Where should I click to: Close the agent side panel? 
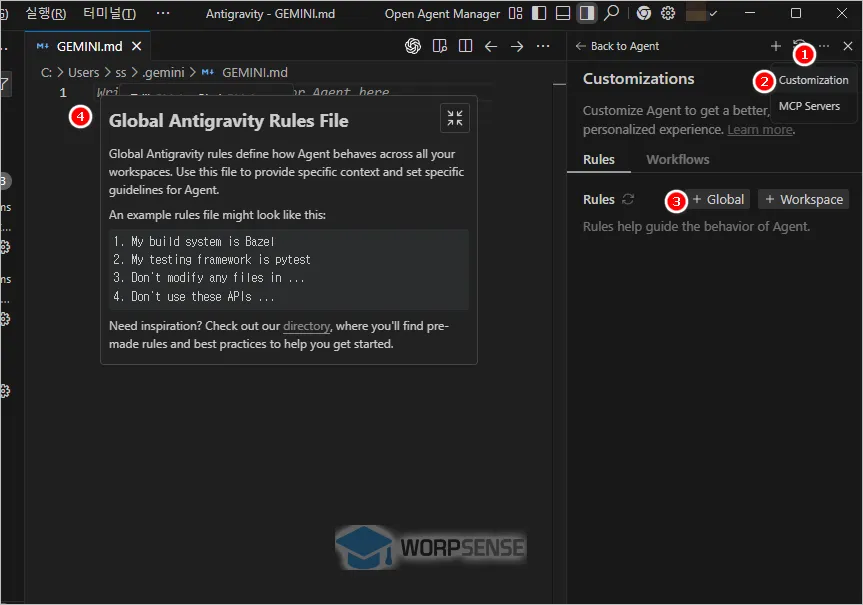848,46
